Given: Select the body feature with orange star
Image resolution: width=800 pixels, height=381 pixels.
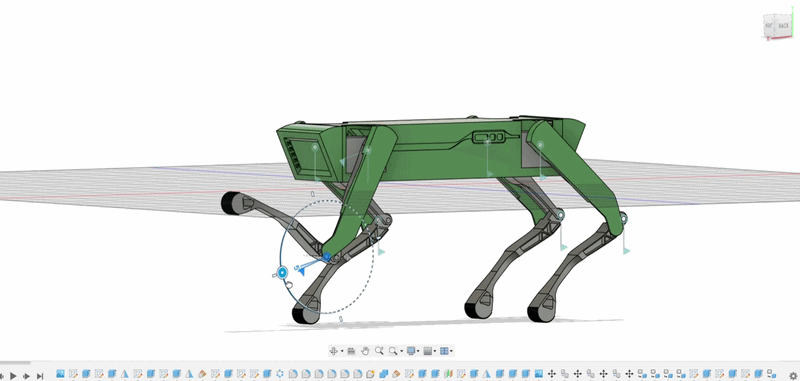Looking at the screenshot, I should click(x=370, y=374).
